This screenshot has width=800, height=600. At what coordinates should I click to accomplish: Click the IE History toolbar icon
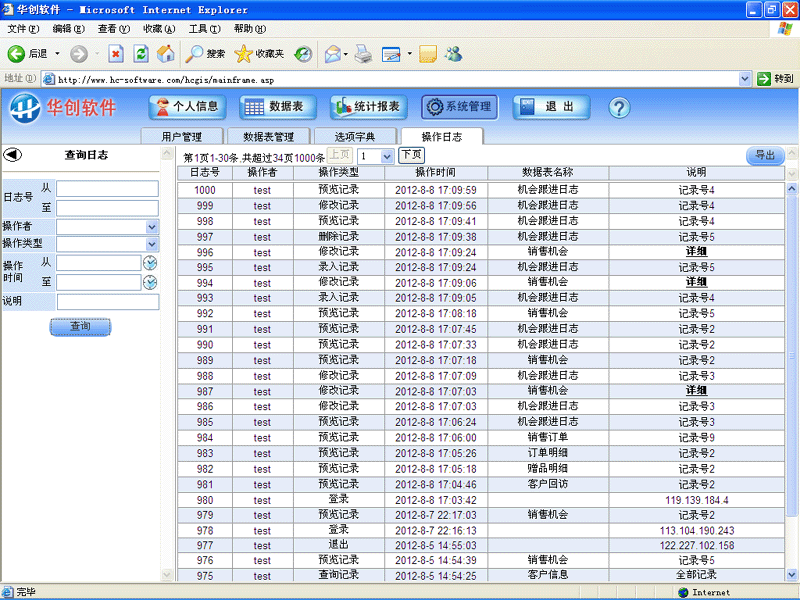tap(302, 53)
